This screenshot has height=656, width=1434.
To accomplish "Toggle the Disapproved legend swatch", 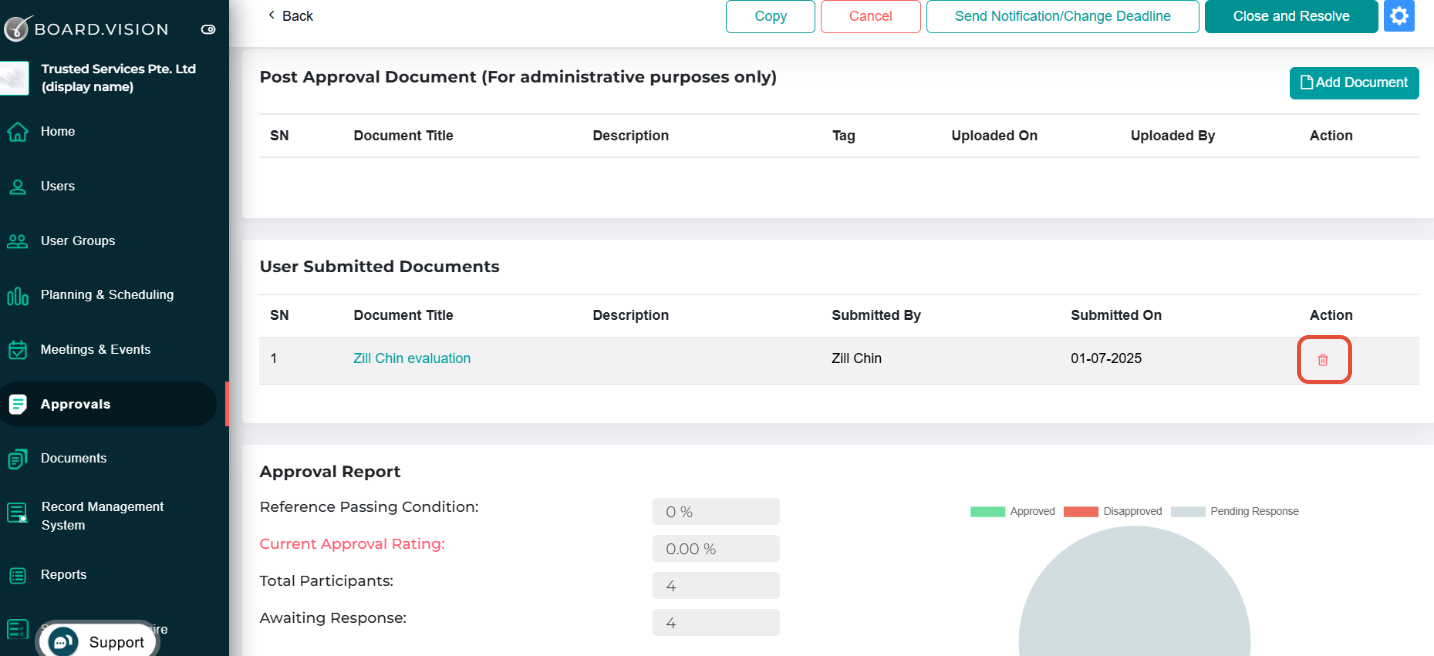I will pyautogui.click(x=1080, y=511).
